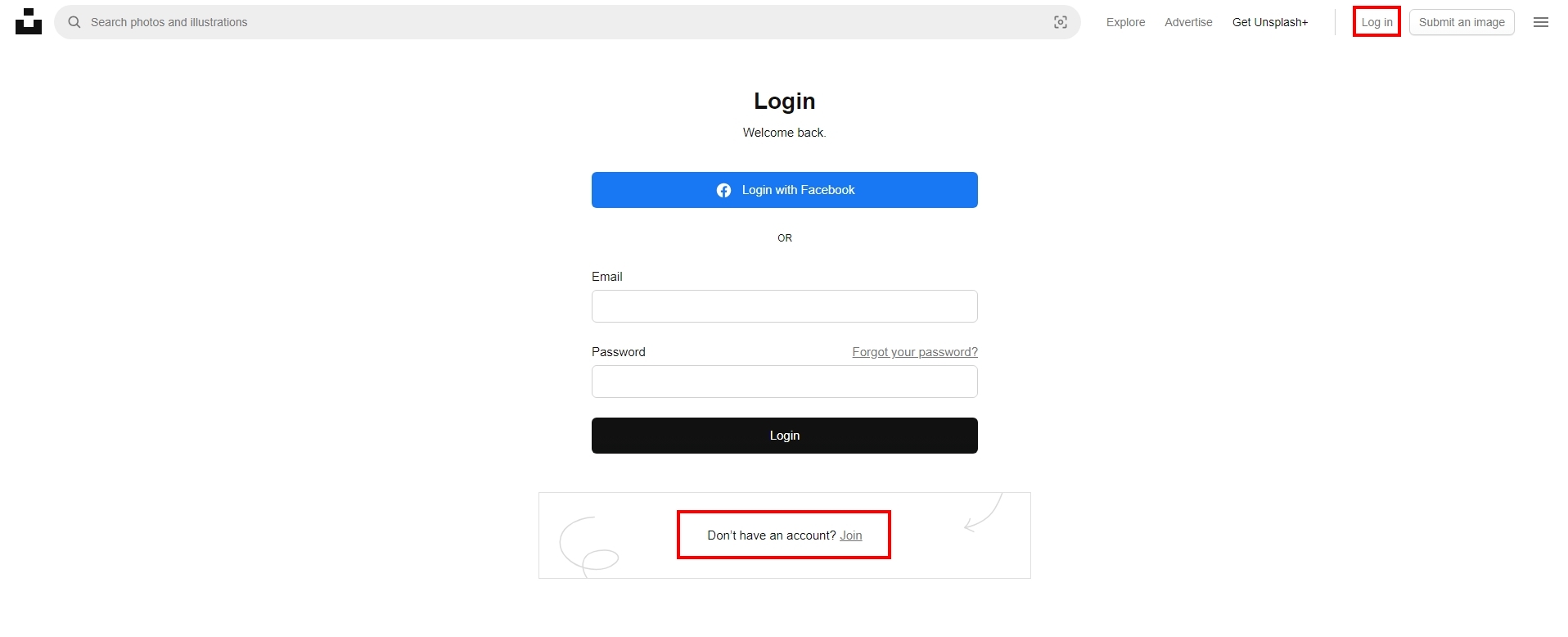The width and height of the screenshot is (1568, 637).
Task: Click the Unsplash logo home icon
Action: click(29, 22)
